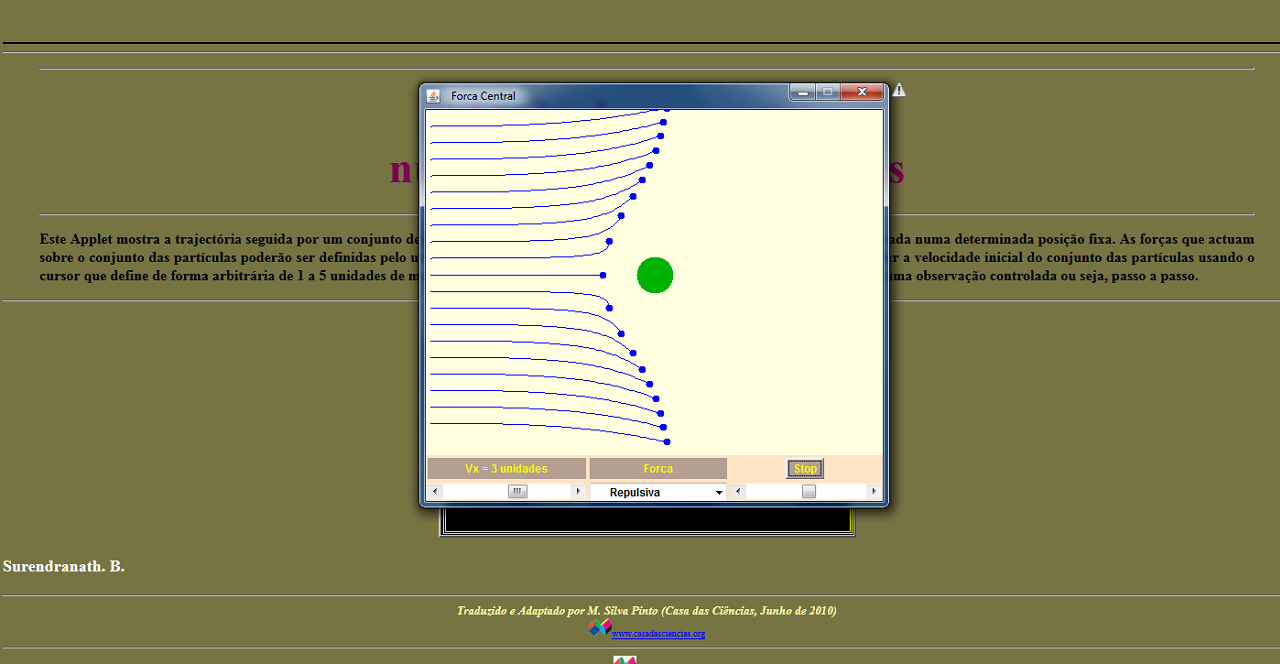Minimize the Forca Central window
Viewport: 1280px width, 664px height.
803,92
